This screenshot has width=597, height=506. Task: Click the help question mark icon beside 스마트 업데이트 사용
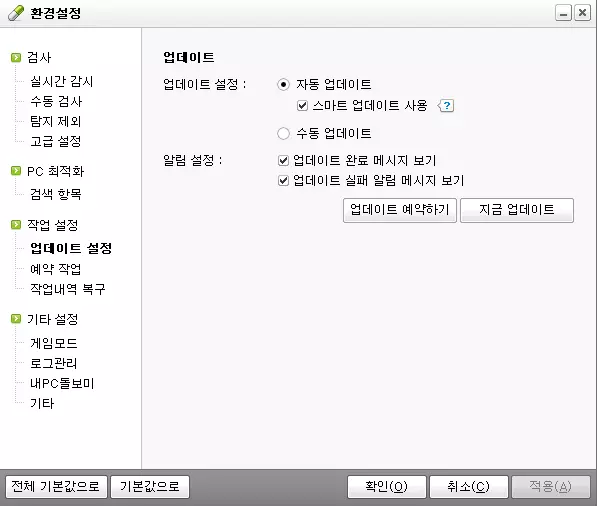click(446, 105)
